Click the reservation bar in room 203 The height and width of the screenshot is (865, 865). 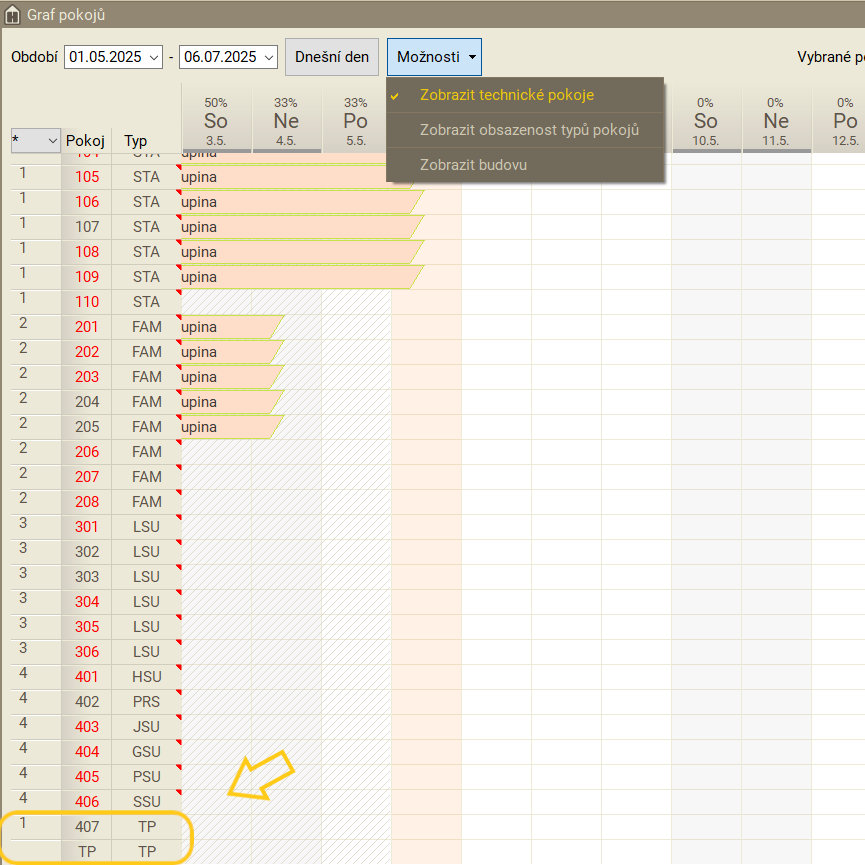tap(225, 377)
